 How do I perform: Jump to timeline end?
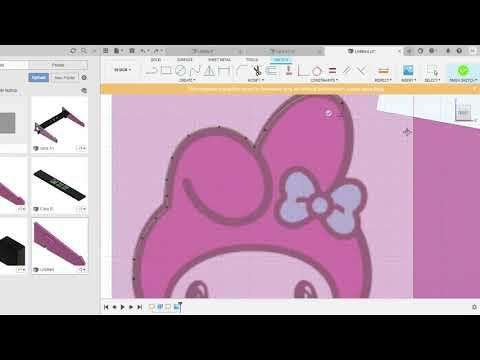point(140,307)
